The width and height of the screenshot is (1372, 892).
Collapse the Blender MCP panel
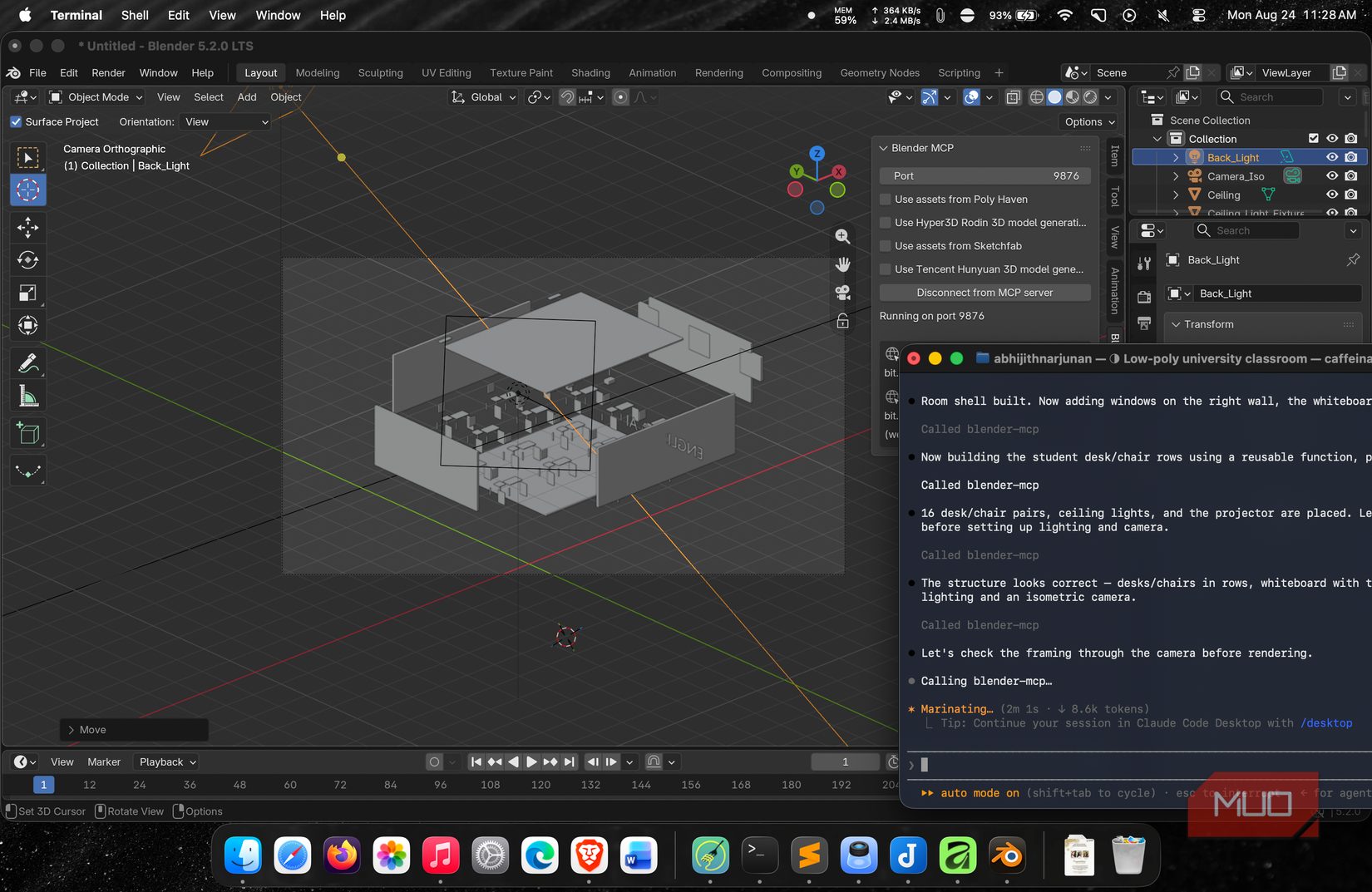(x=884, y=148)
